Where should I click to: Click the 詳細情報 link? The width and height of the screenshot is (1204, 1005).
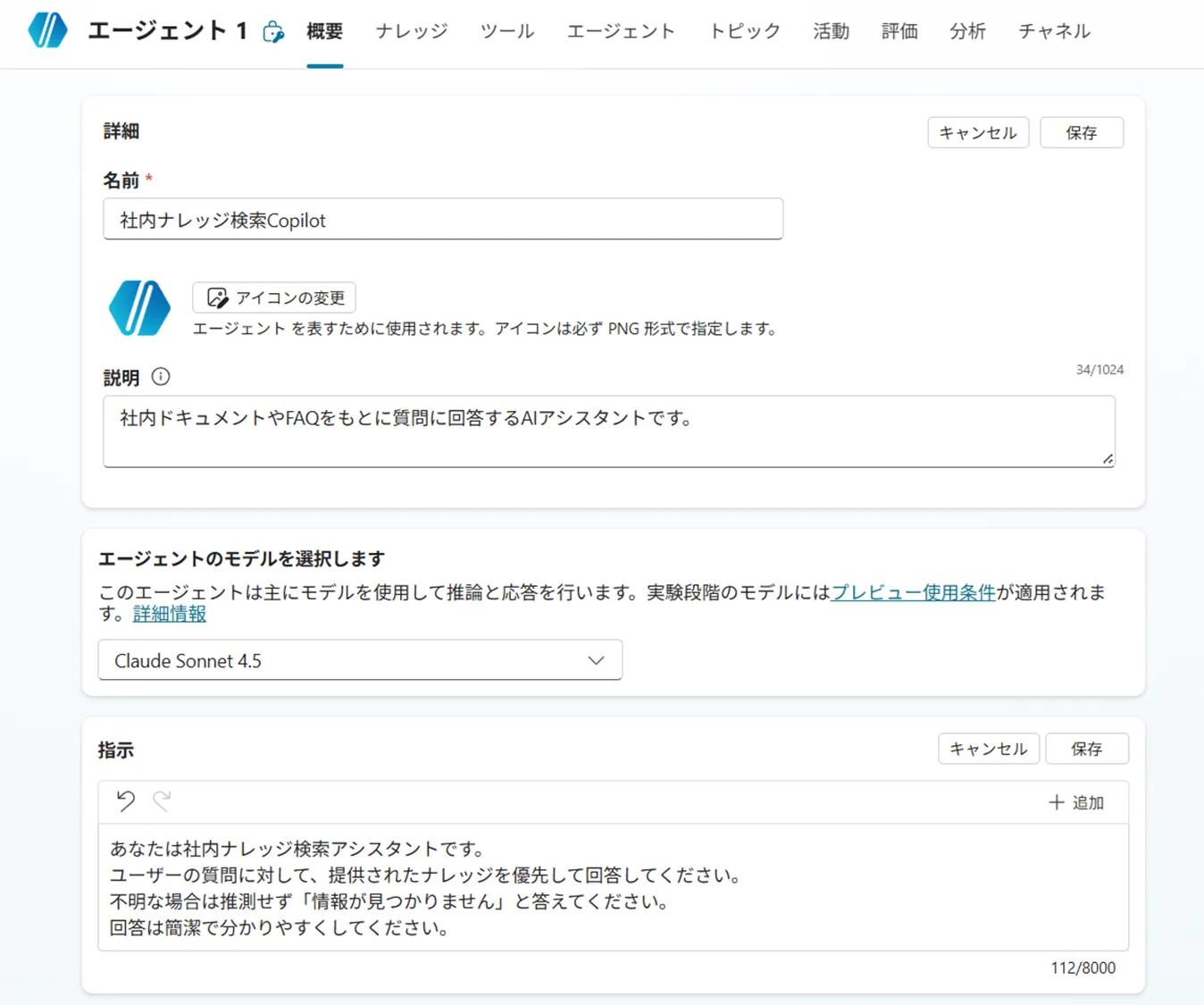(x=168, y=614)
